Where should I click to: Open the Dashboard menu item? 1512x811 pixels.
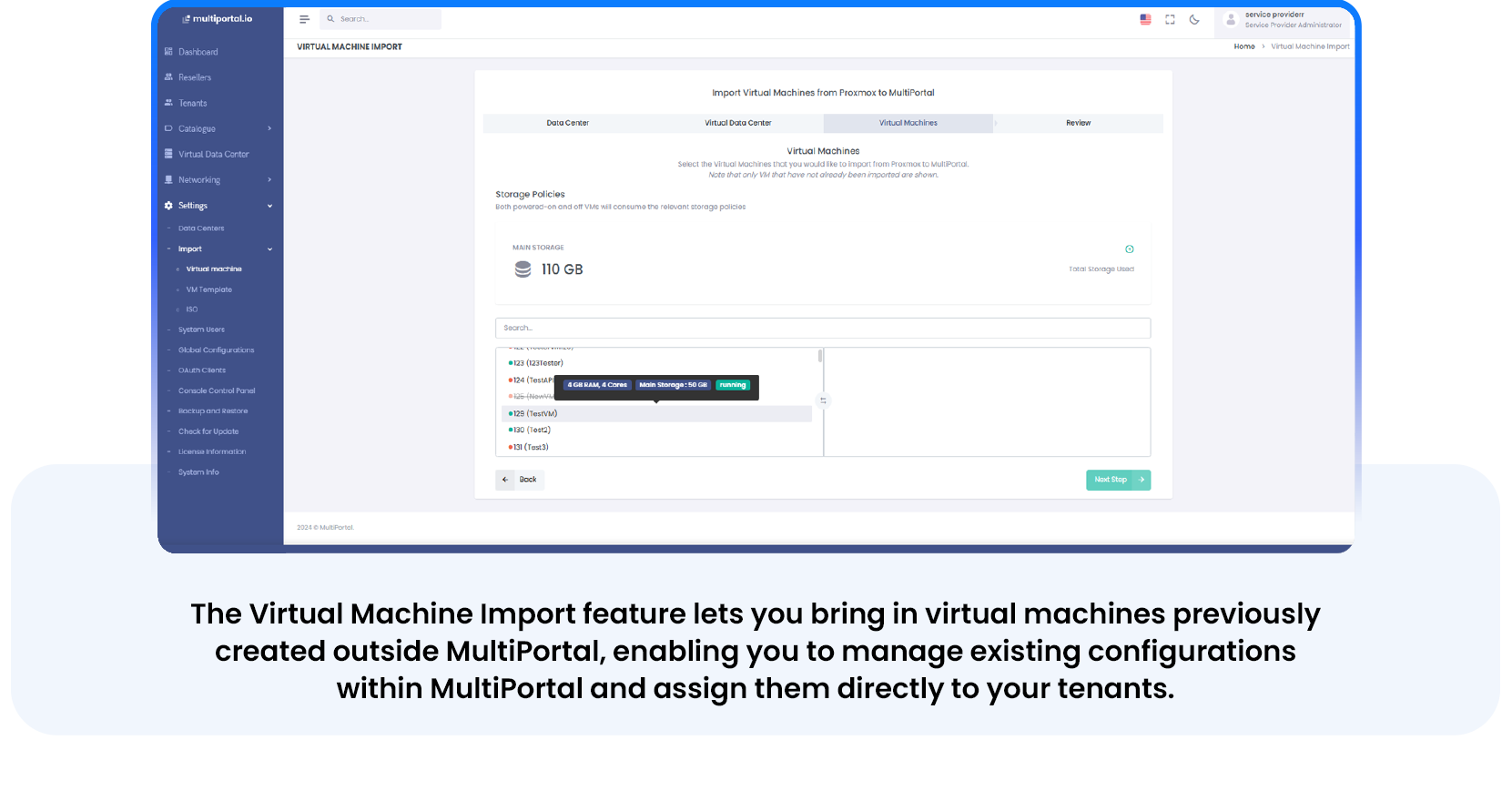click(x=198, y=52)
